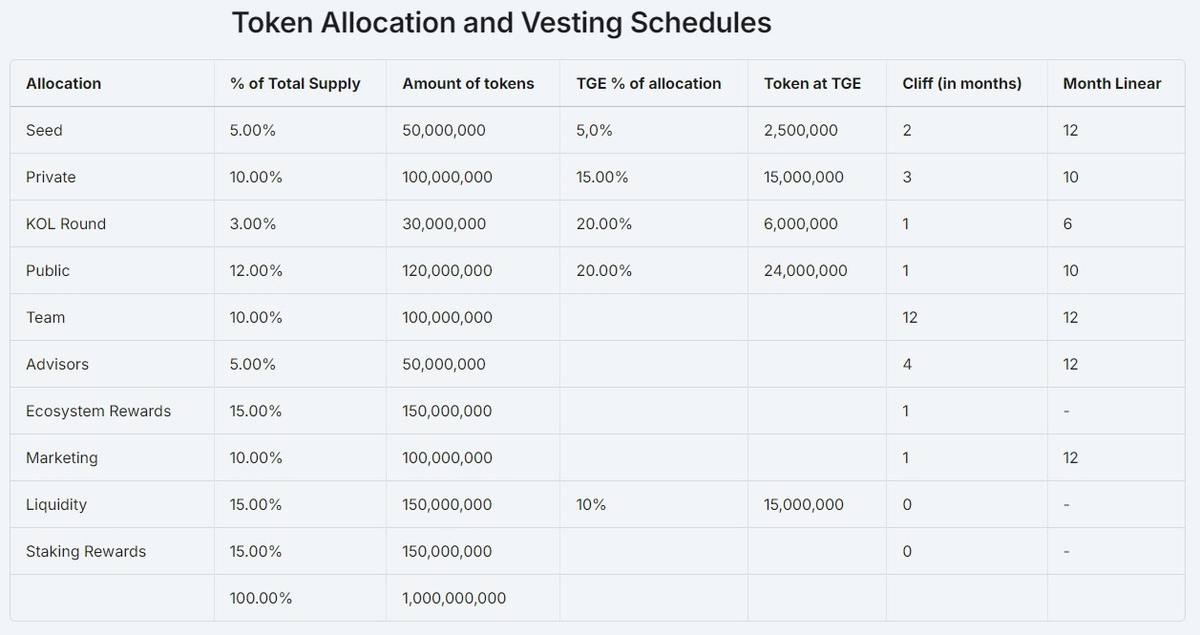
Task: Select the "Public" allocation row label
Action: (48, 271)
